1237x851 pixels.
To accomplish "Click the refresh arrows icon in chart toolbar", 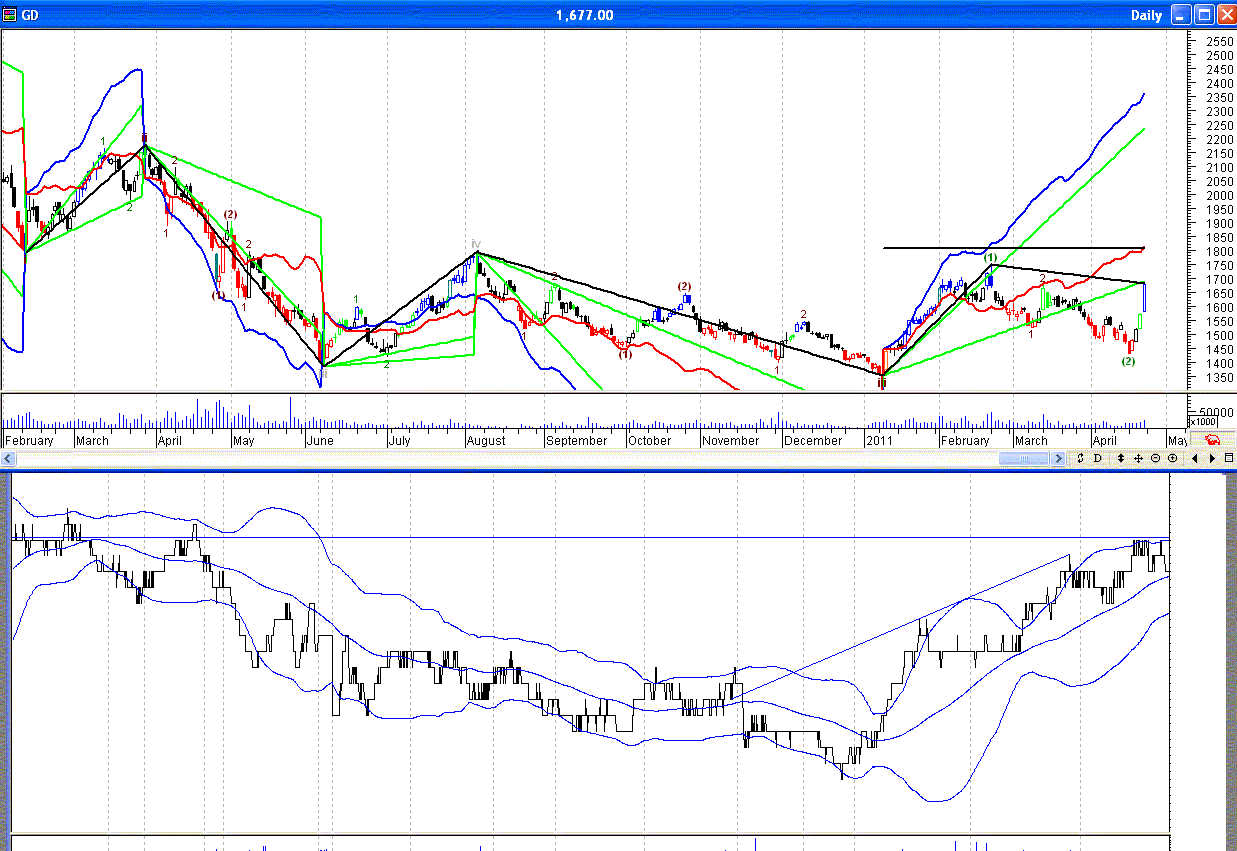I will (x=1080, y=458).
